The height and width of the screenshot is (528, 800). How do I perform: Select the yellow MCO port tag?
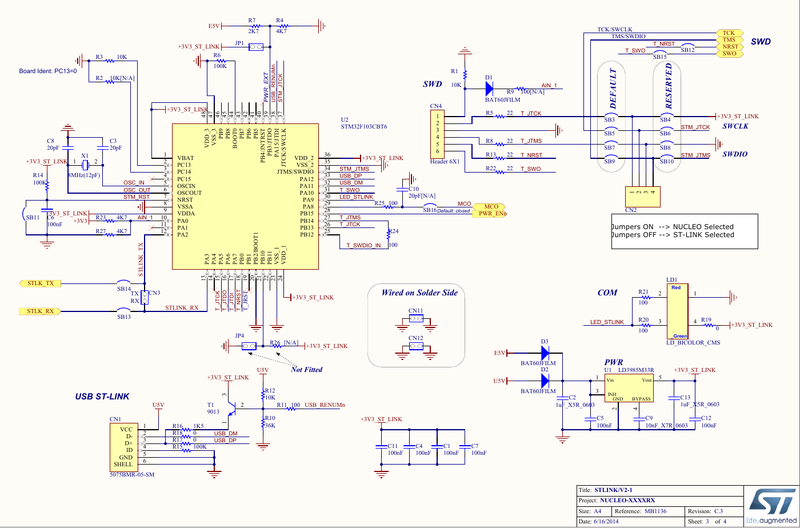click(x=489, y=207)
